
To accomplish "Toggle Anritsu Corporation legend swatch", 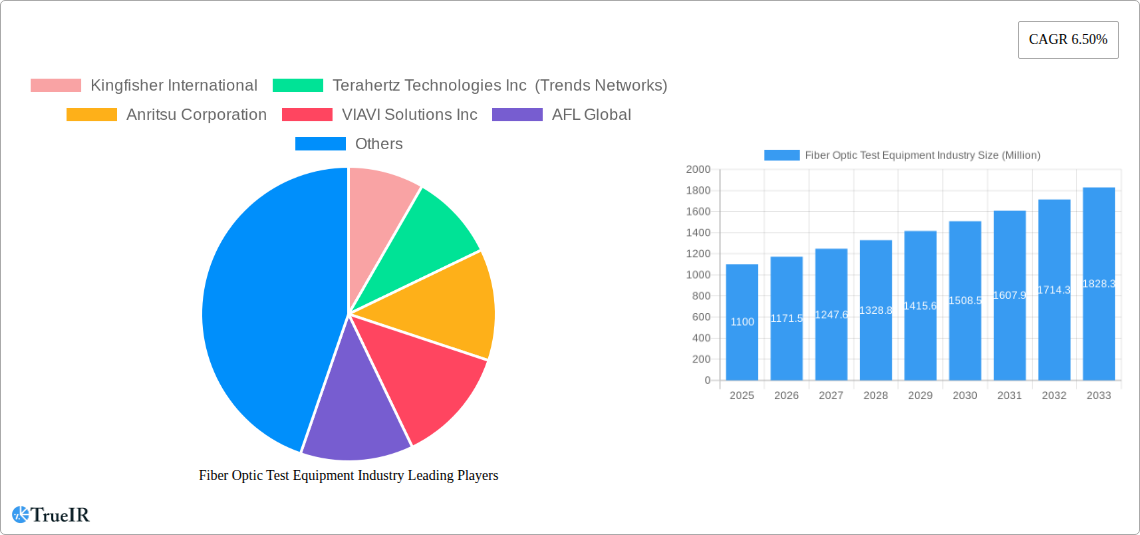I will point(92,114).
